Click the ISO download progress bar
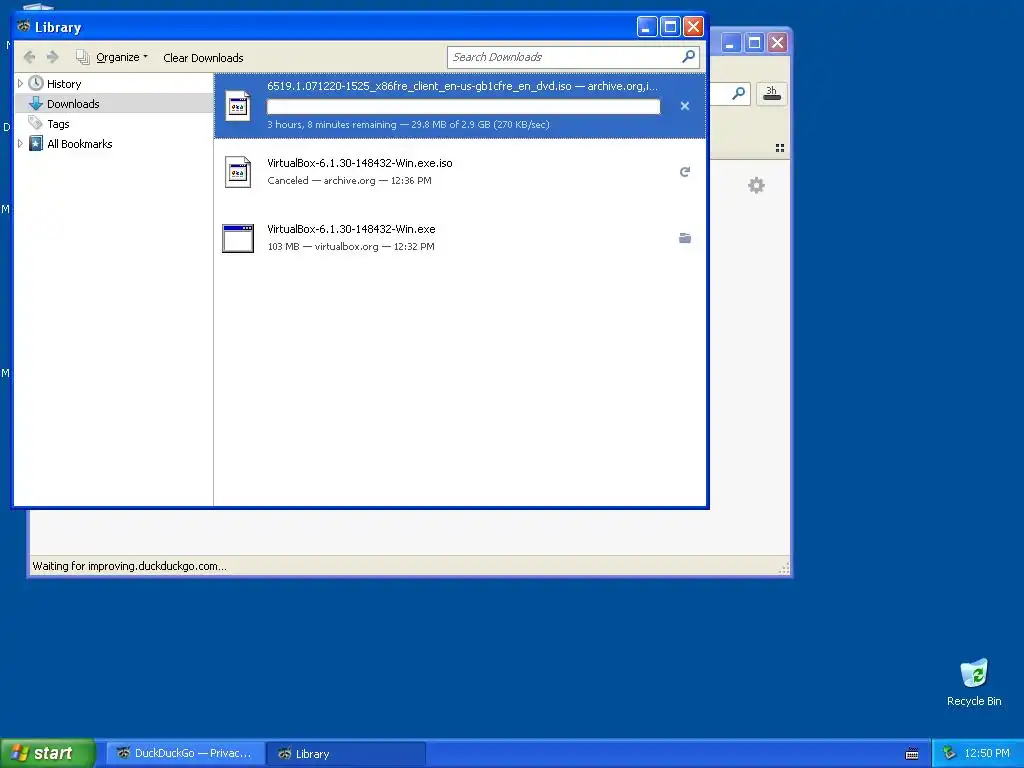Image resolution: width=1024 pixels, height=768 pixels. tap(464, 106)
